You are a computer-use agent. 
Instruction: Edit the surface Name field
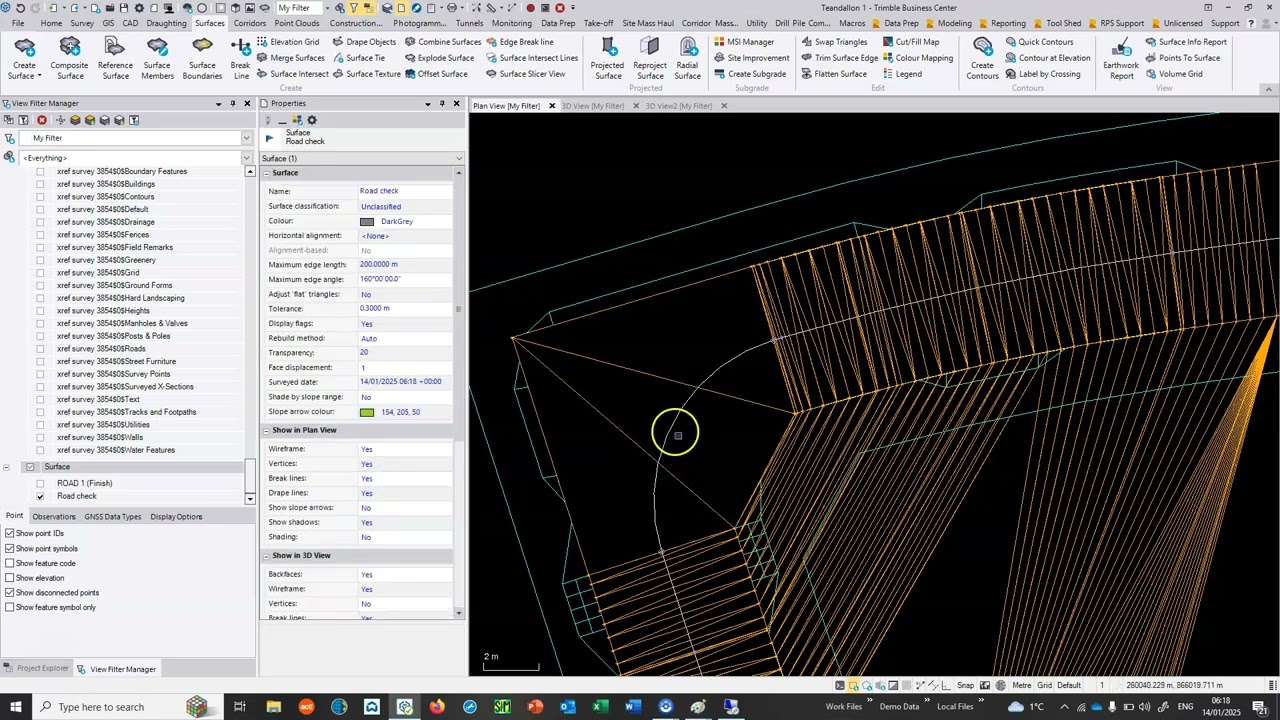[x=405, y=191]
